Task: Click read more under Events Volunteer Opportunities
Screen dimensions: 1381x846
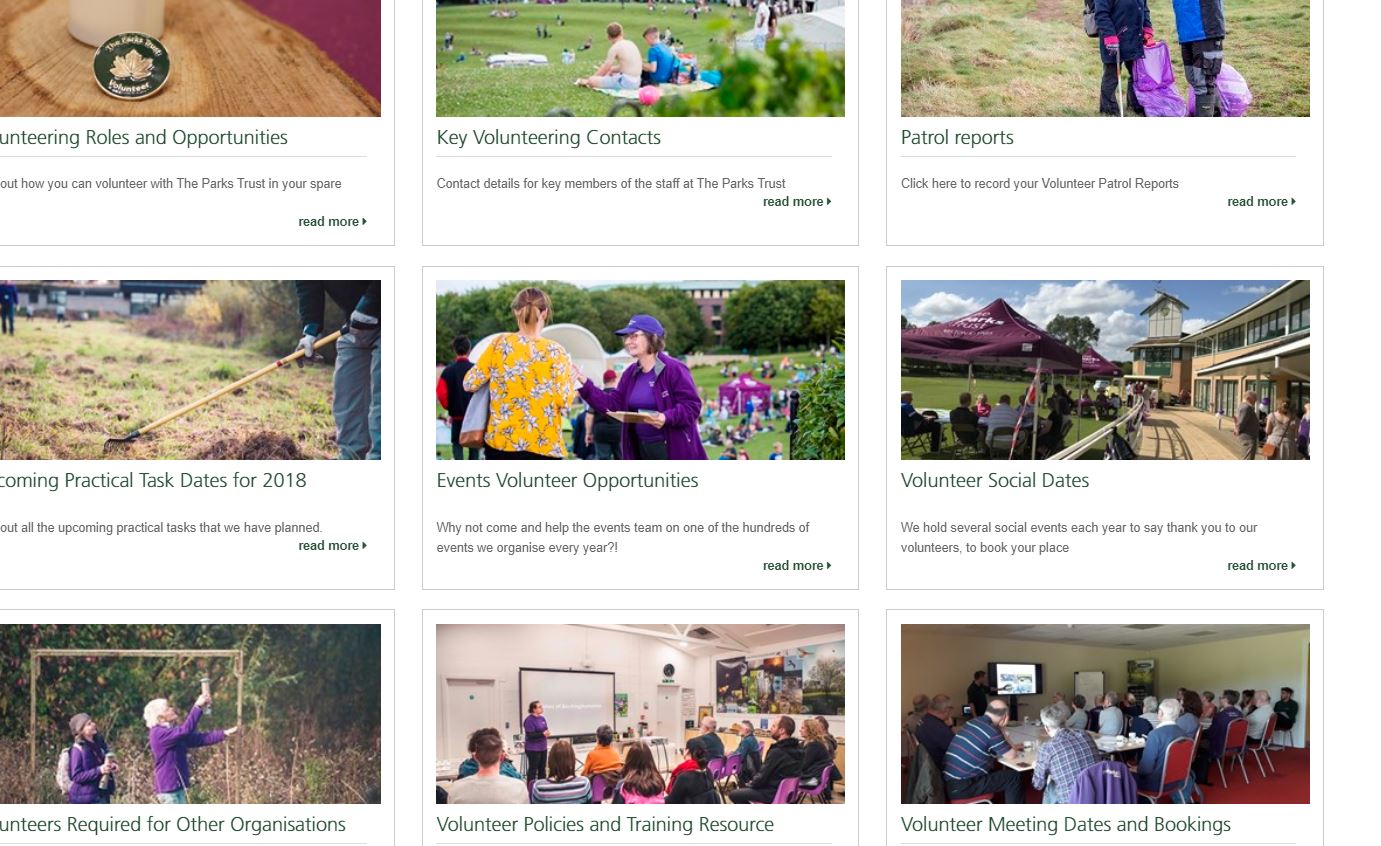Action: (797, 566)
